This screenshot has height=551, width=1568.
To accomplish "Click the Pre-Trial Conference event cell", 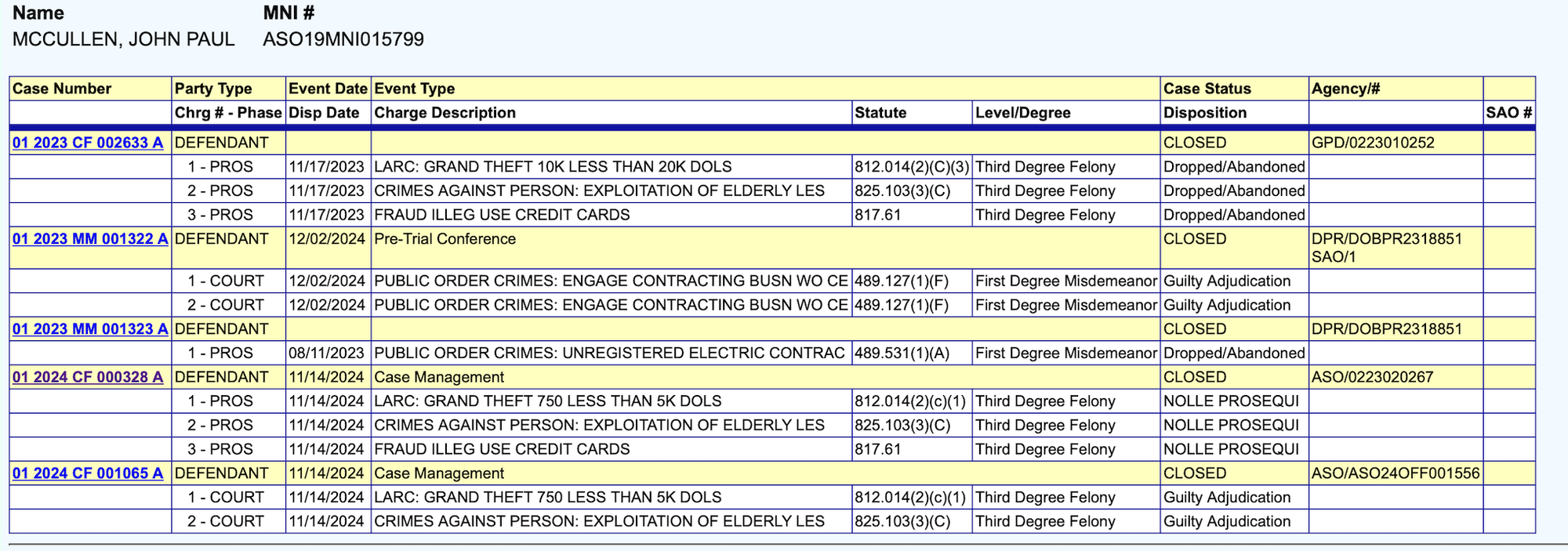I will 445,239.
